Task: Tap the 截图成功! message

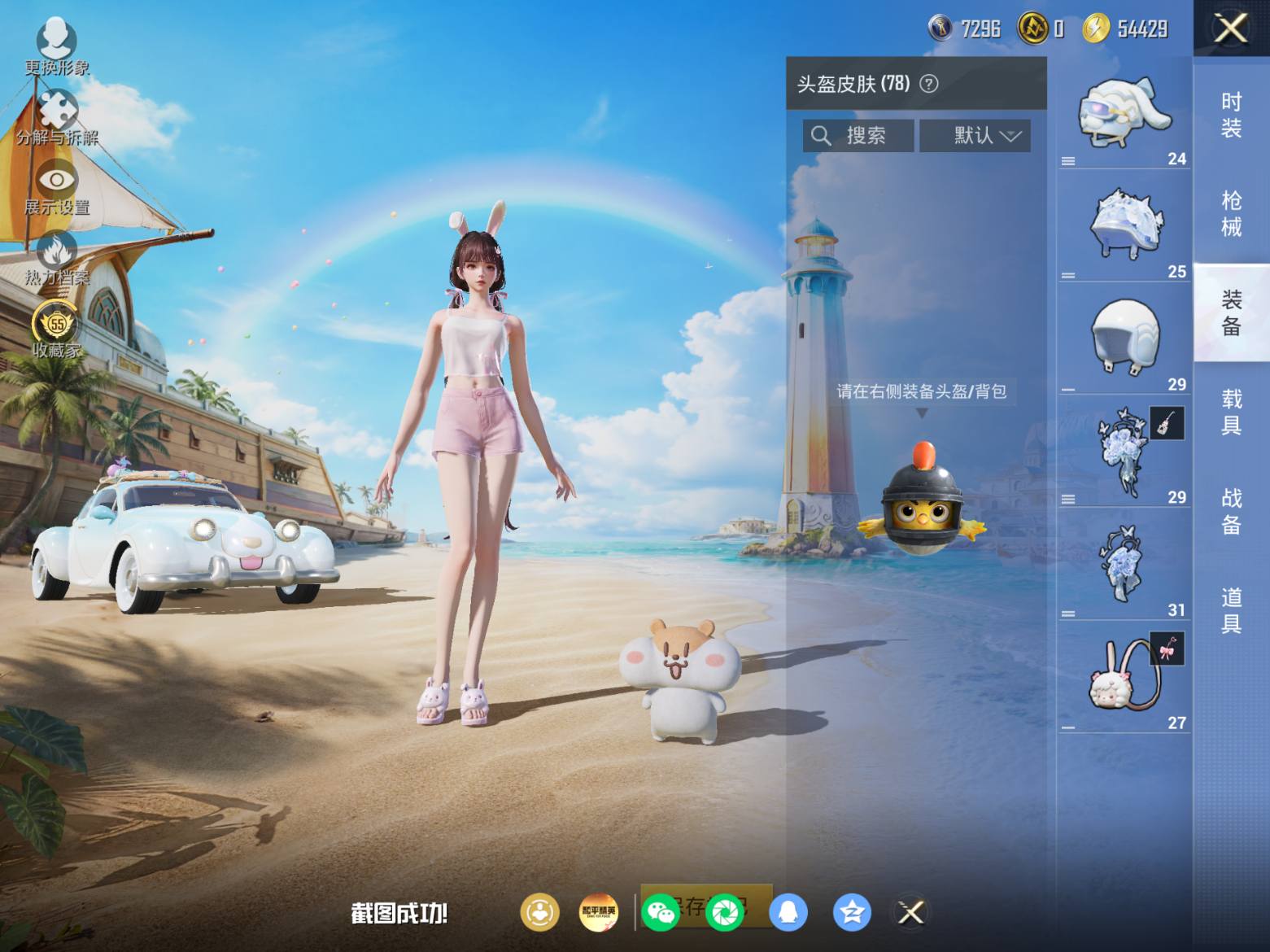Action: pyautogui.click(x=399, y=913)
